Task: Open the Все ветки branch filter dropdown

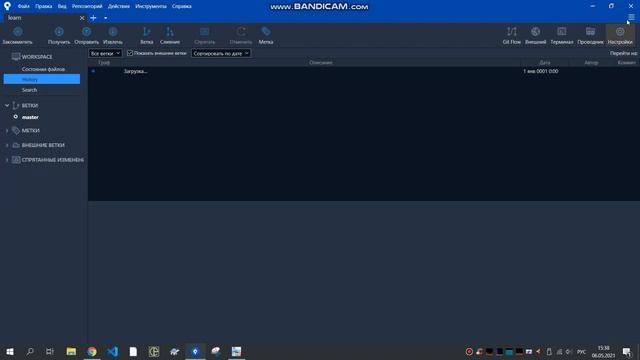Action: [105, 53]
